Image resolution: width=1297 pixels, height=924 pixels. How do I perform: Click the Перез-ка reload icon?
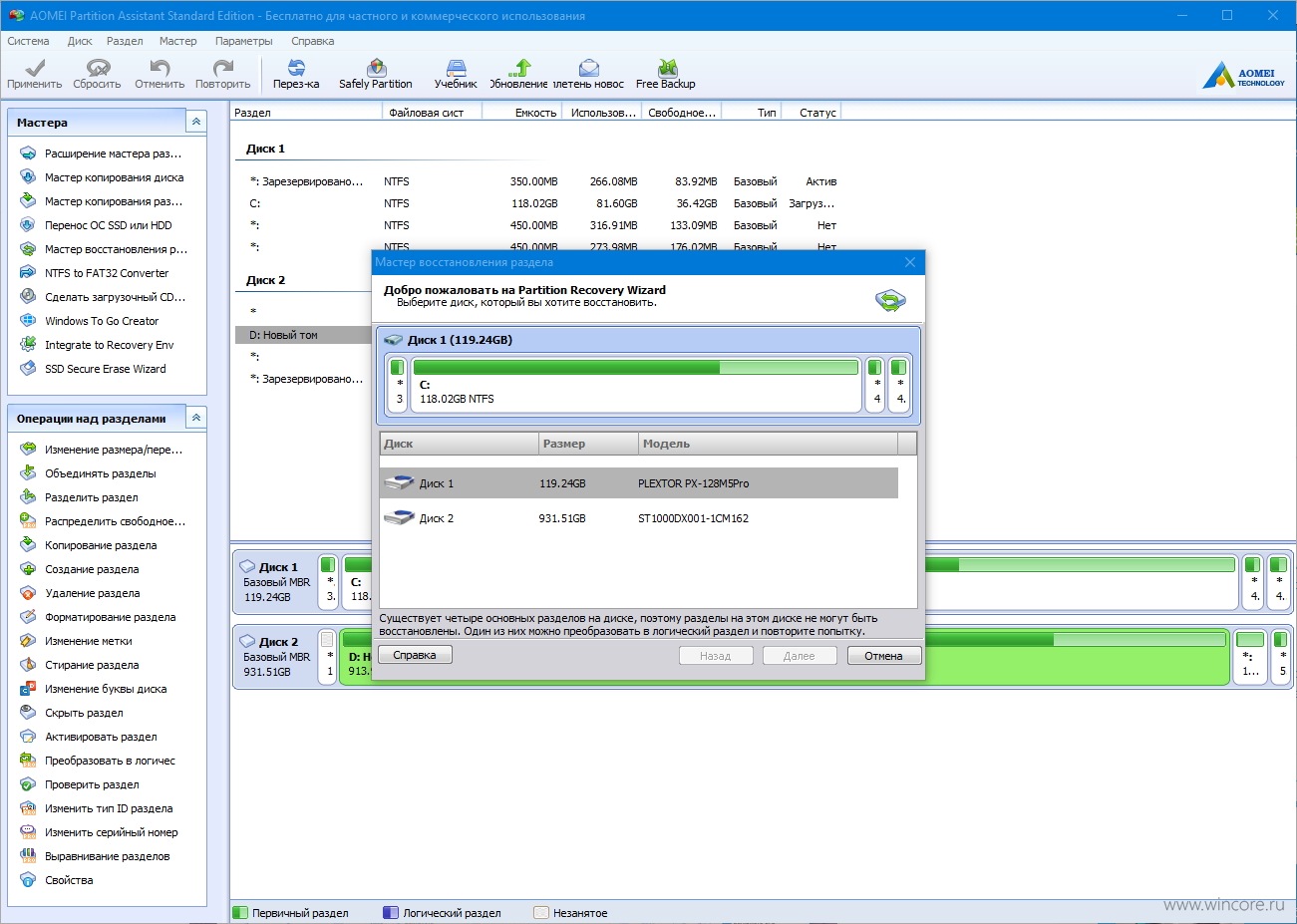coord(296,68)
